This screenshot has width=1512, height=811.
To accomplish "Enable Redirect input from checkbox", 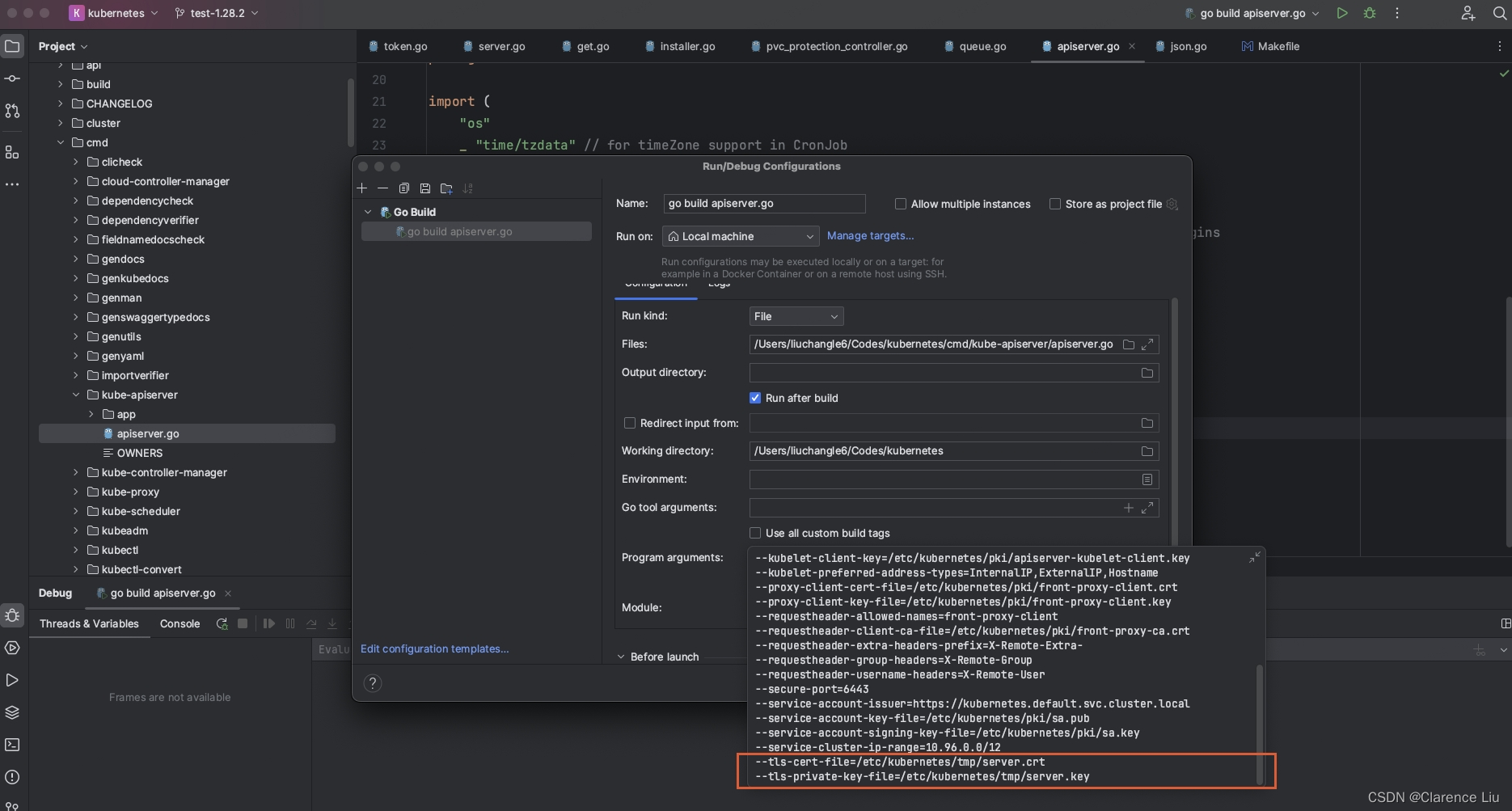I will (x=629, y=423).
